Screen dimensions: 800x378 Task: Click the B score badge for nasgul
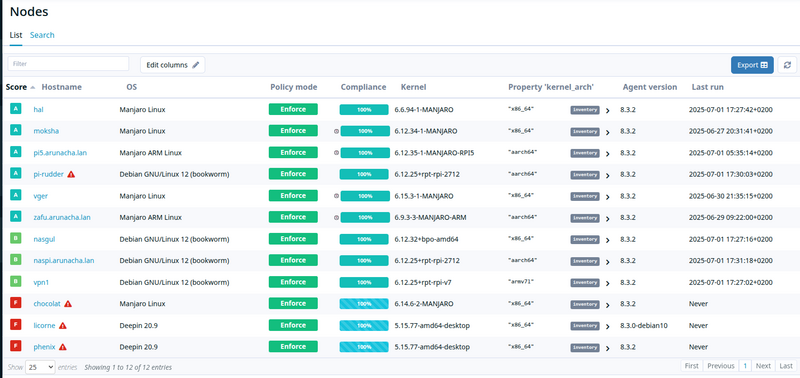(15, 239)
